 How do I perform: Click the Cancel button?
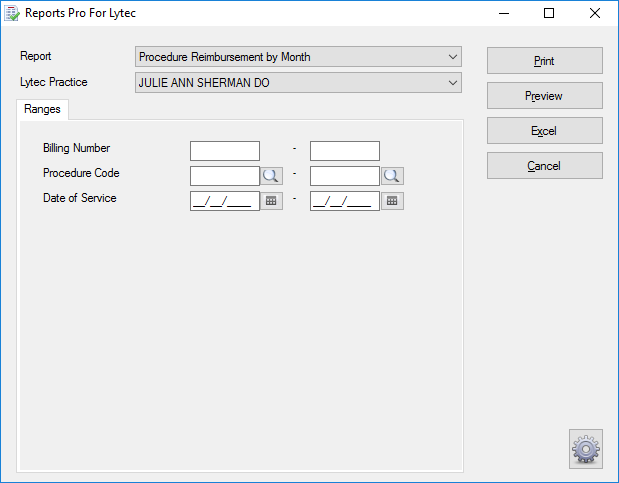pos(545,166)
